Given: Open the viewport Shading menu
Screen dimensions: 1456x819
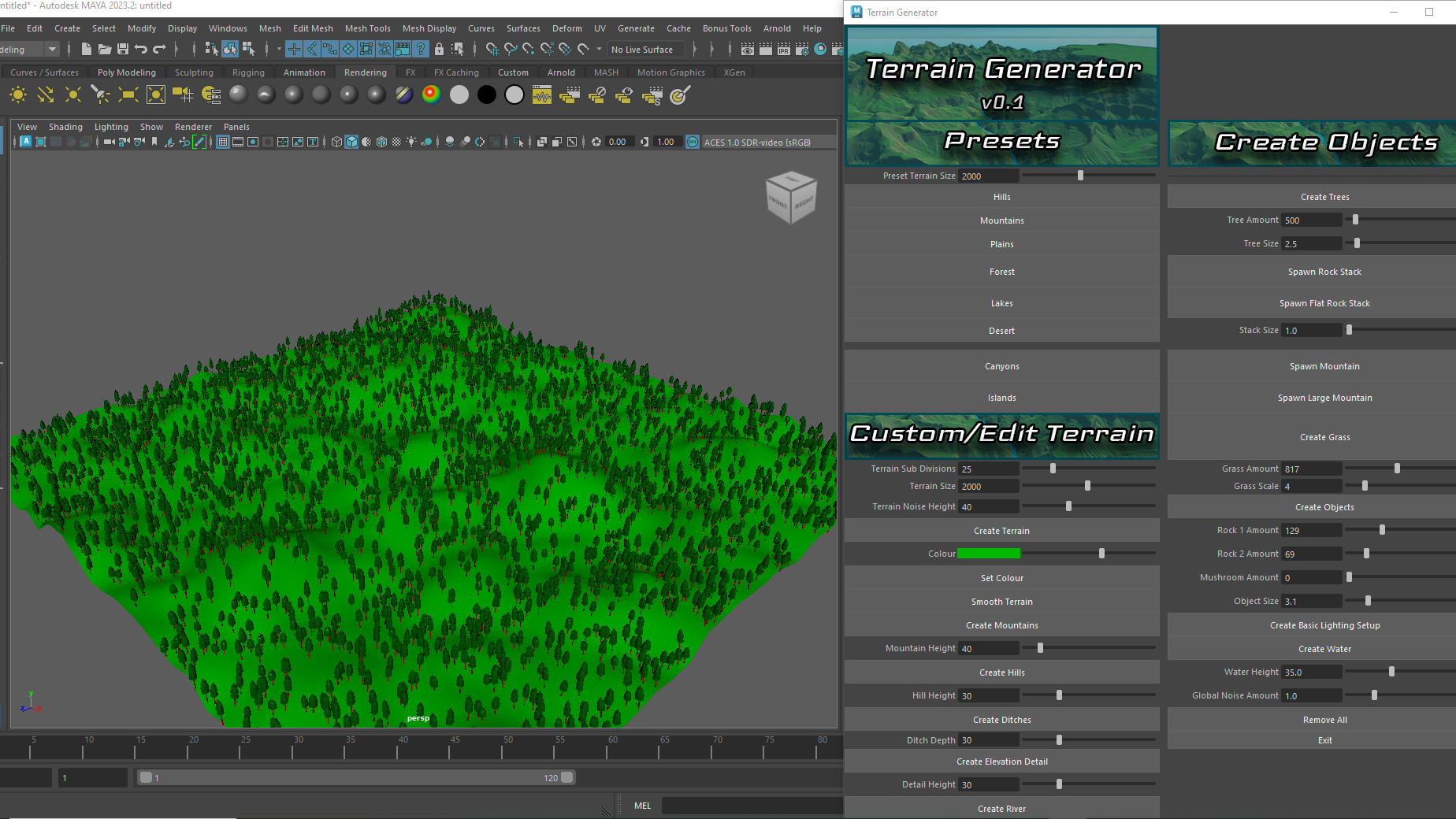Looking at the screenshot, I should pos(65,127).
